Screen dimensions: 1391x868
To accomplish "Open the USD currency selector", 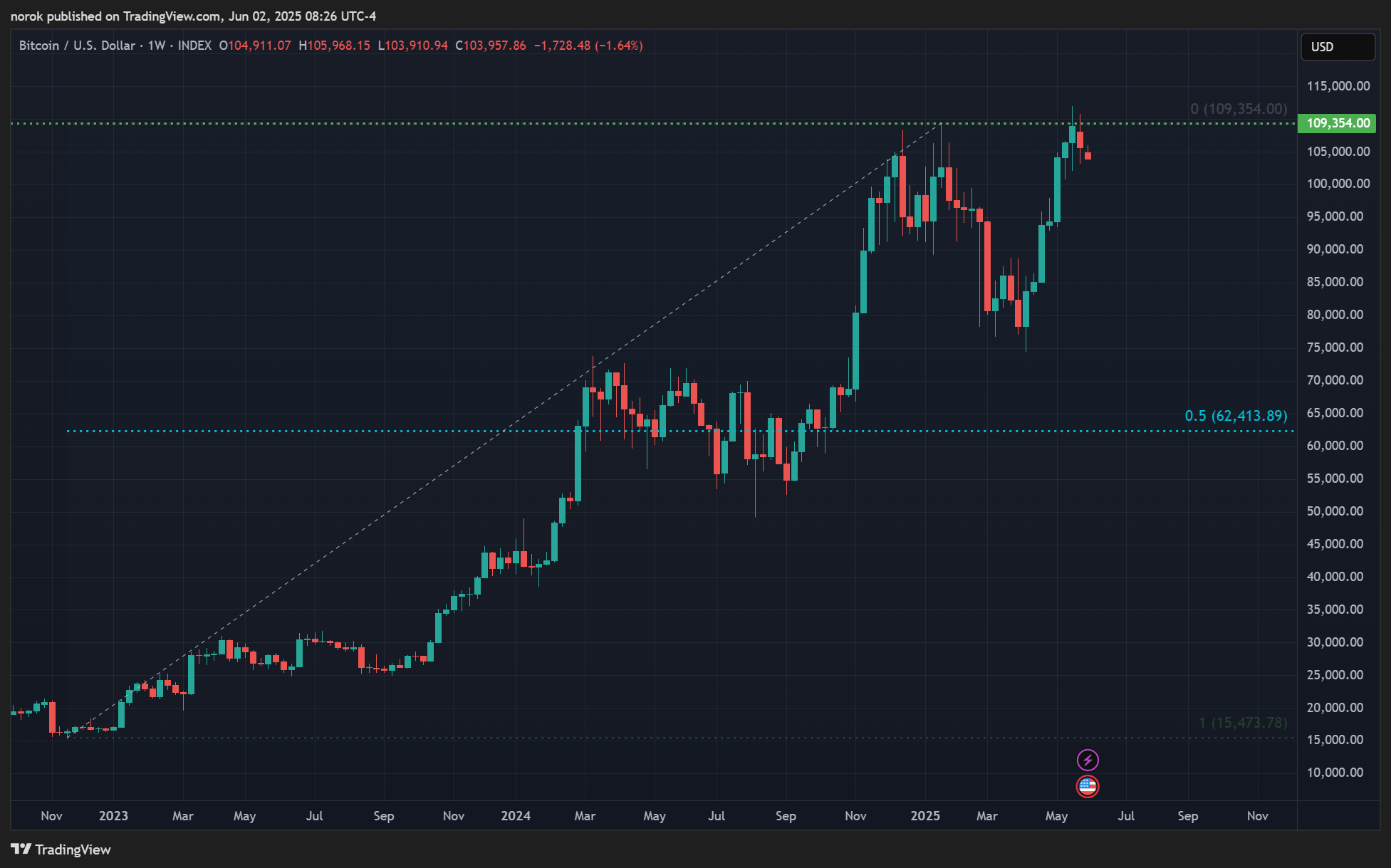I will click(x=1338, y=47).
